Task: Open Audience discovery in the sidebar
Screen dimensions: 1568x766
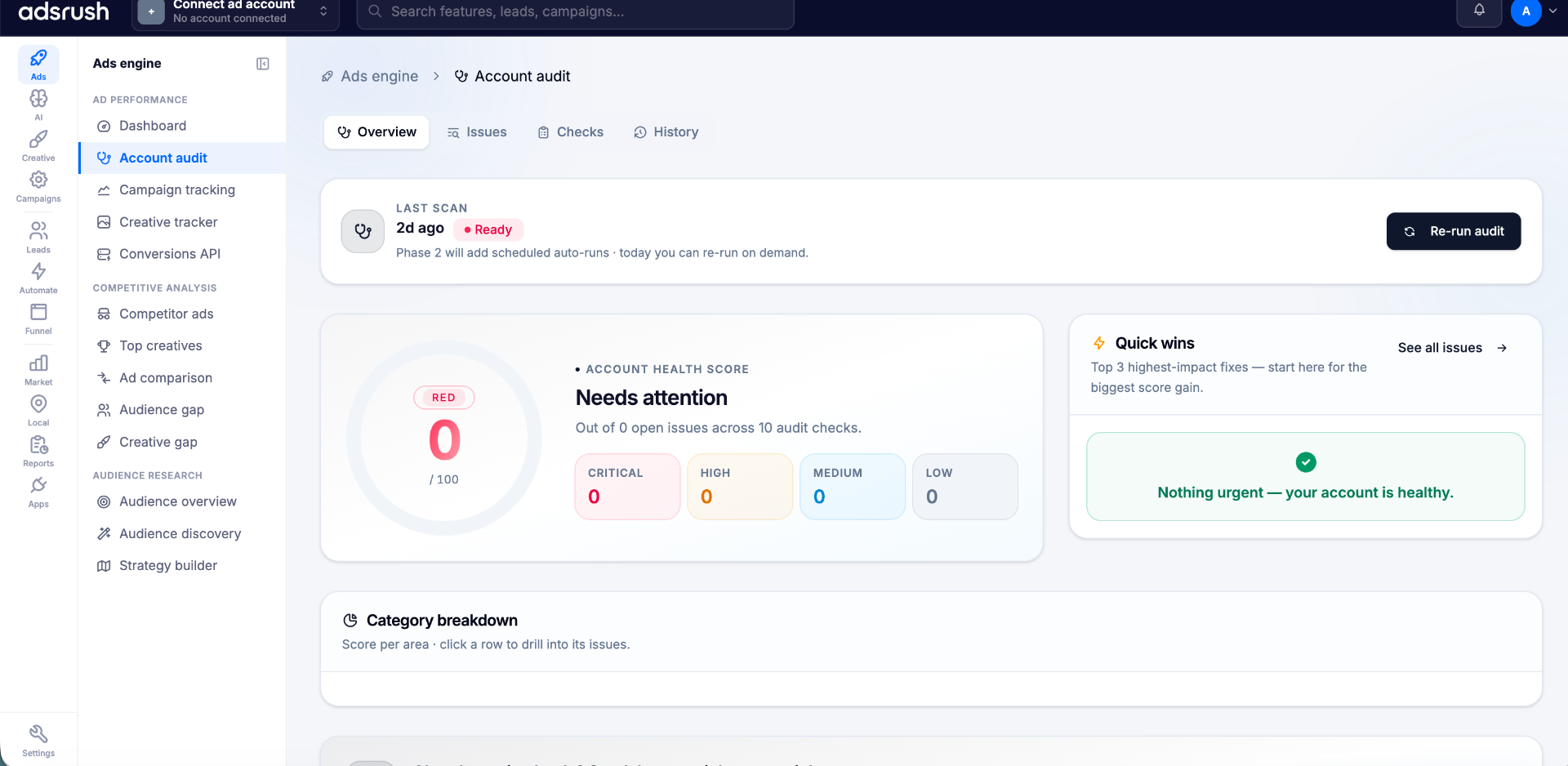Action: click(x=182, y=533)
